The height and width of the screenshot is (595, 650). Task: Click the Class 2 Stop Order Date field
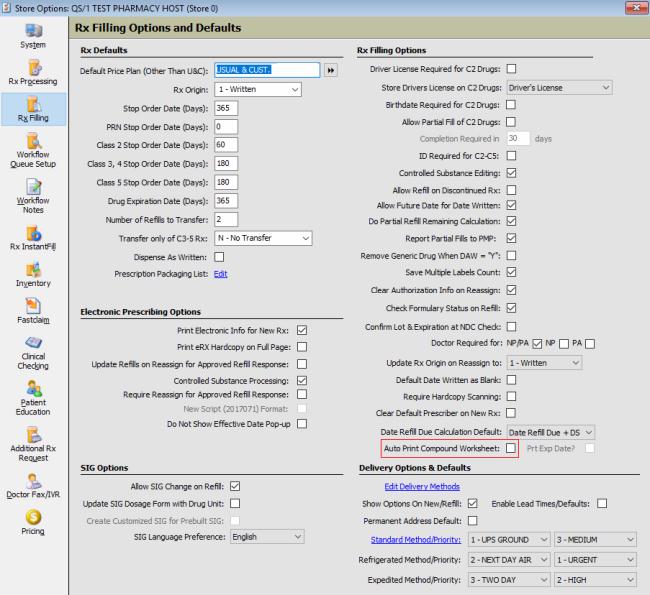click(x=226, y=145)
